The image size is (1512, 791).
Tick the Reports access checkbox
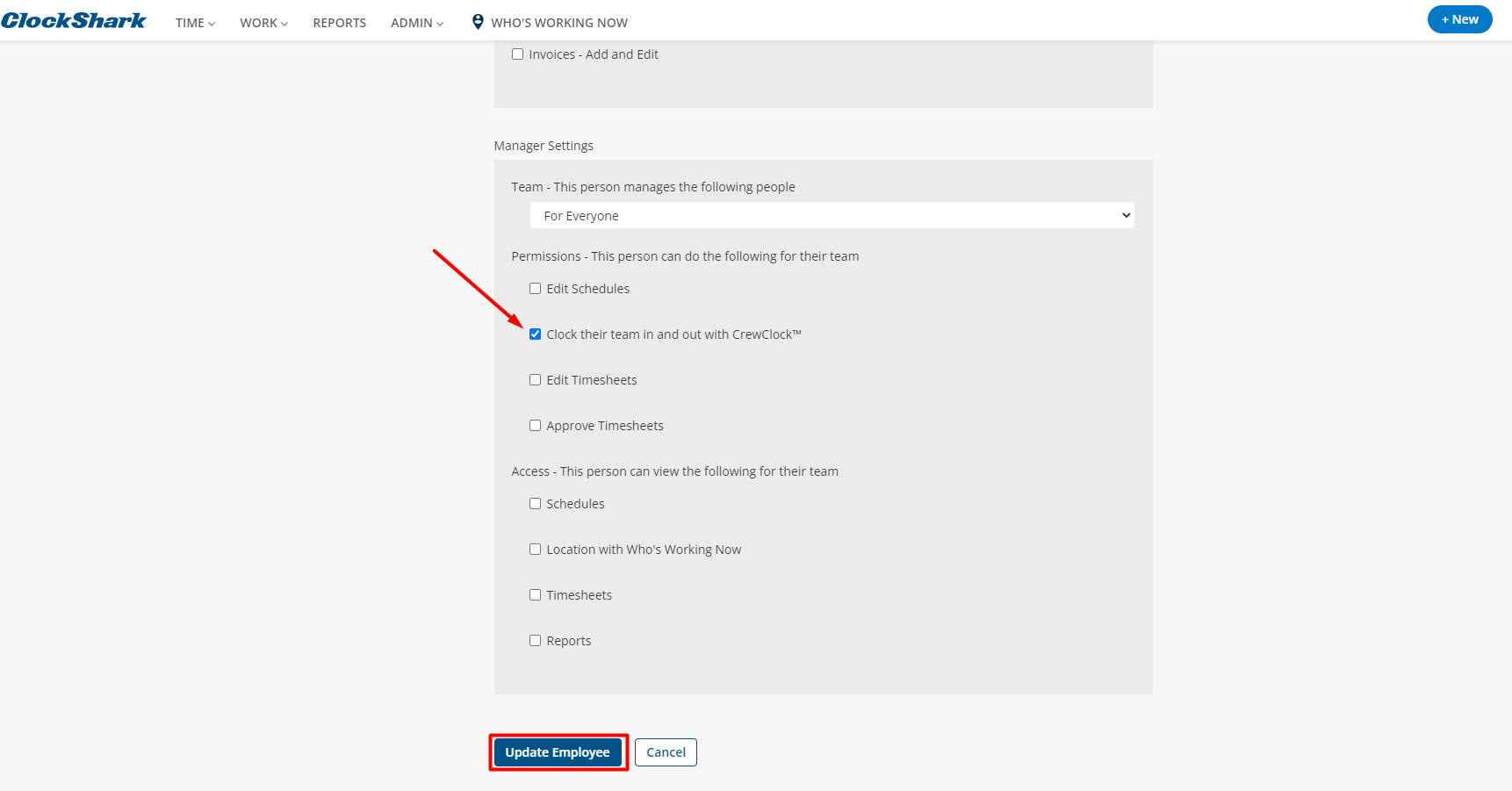pyautogui.click(x=535, y=641)
